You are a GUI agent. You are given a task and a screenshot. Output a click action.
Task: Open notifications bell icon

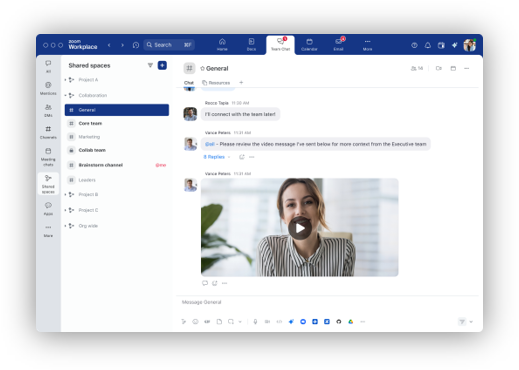point(428,45)
